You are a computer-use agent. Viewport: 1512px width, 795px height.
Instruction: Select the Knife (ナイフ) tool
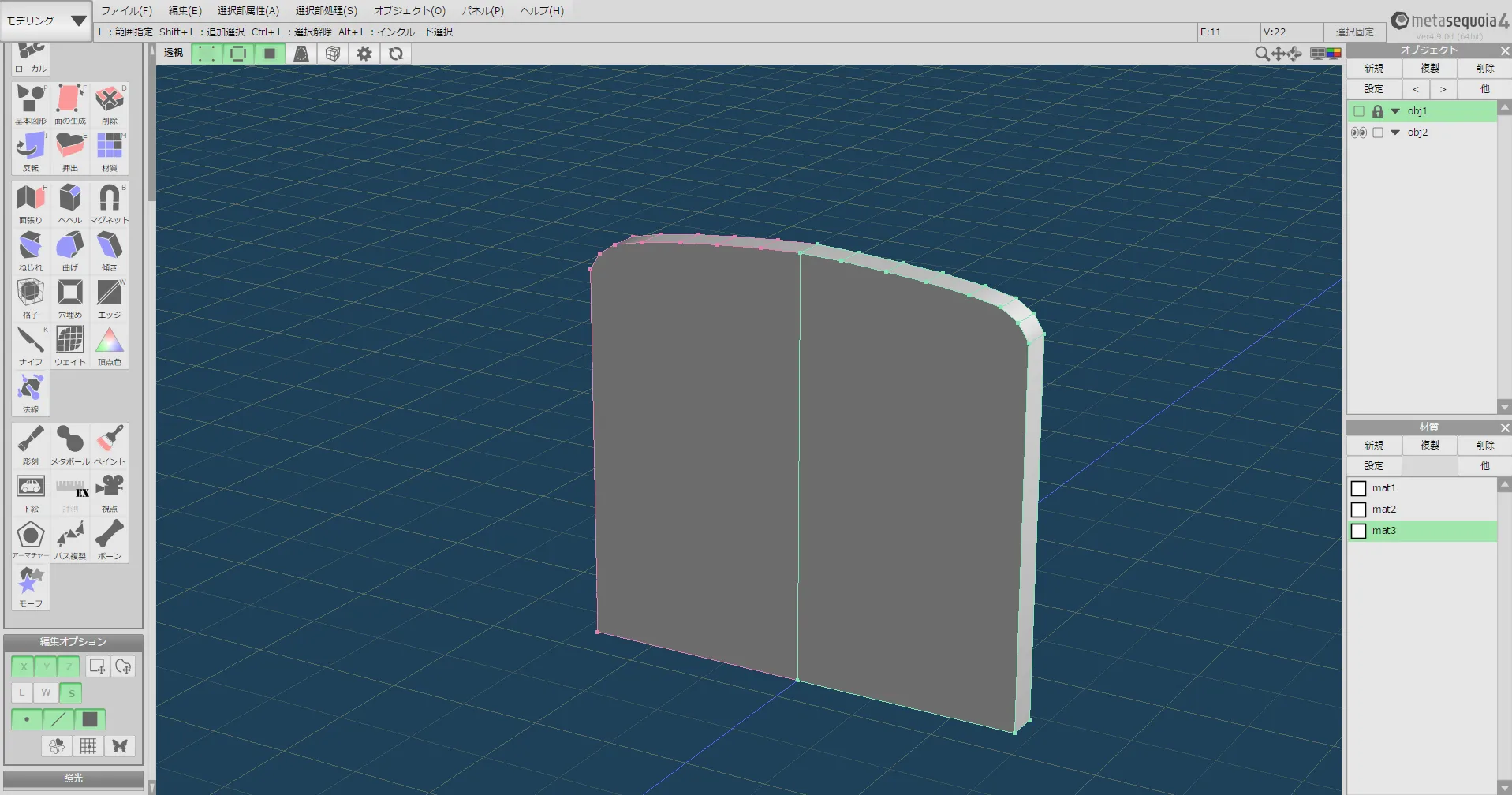click(x=30, y=345)
